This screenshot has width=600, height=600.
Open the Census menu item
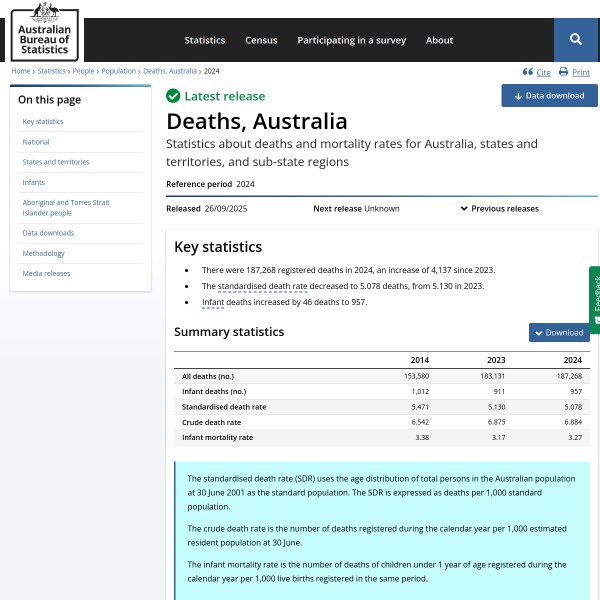261,40
